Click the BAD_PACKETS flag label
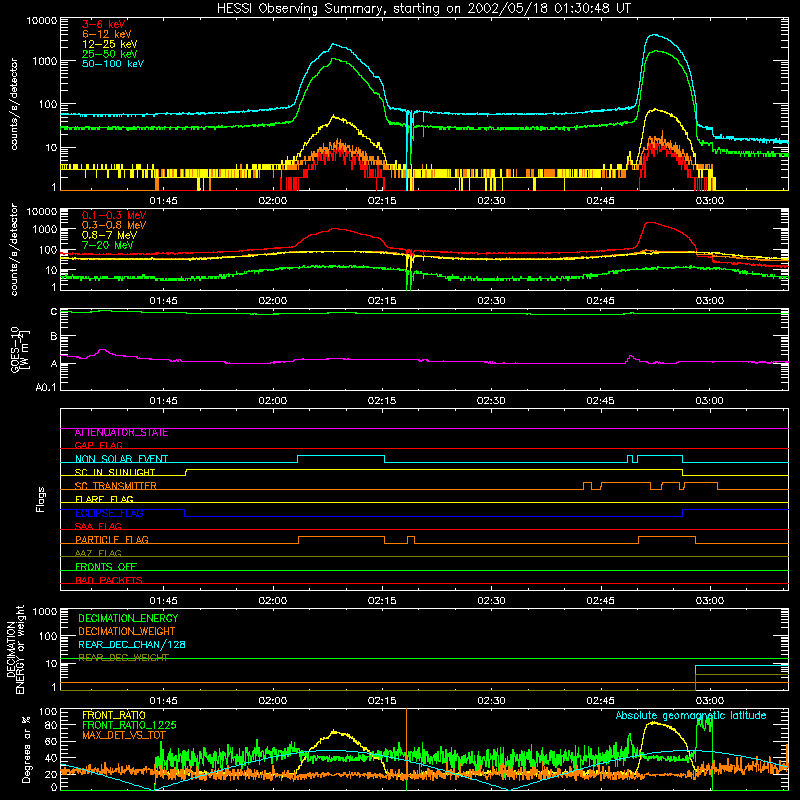This screenshot has width=800, height=800. coord(109,580)
